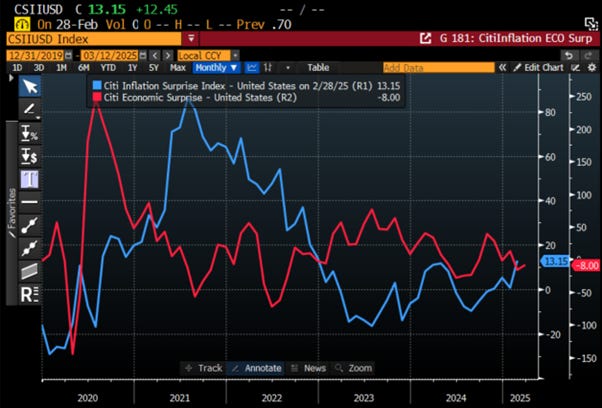Open the Monthly periodicity dropdown

pyautogui.click(x=216, y=68)
